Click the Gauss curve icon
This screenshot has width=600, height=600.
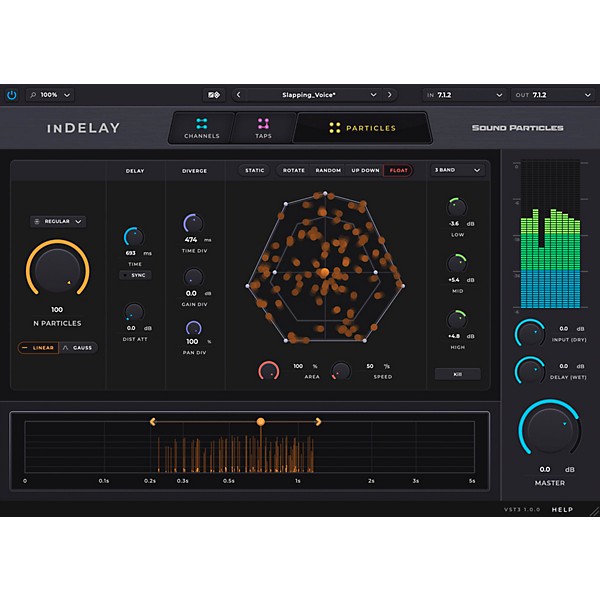click(65, 348)
